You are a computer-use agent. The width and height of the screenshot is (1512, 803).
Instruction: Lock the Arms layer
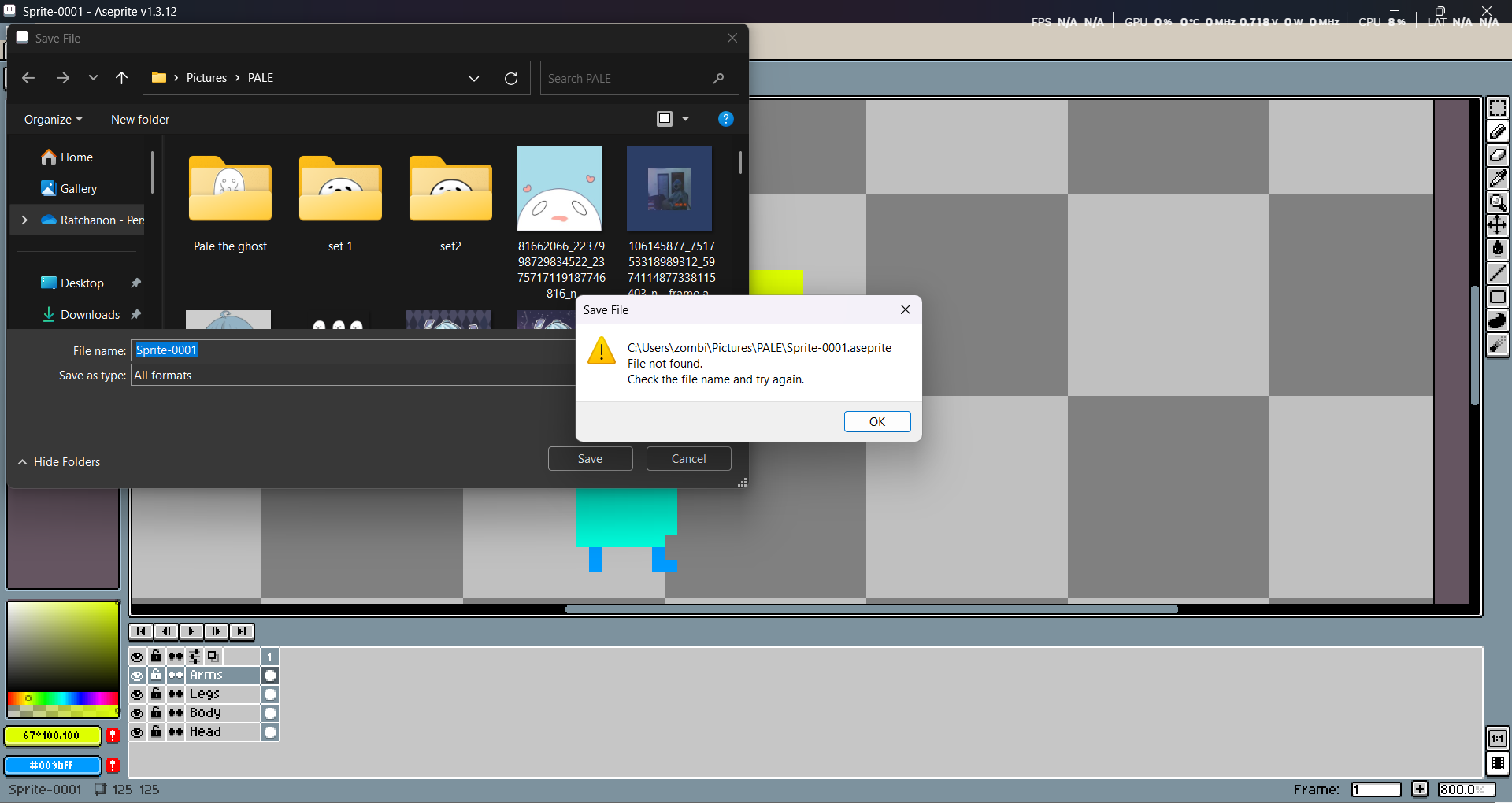click(x=156, y=675)
